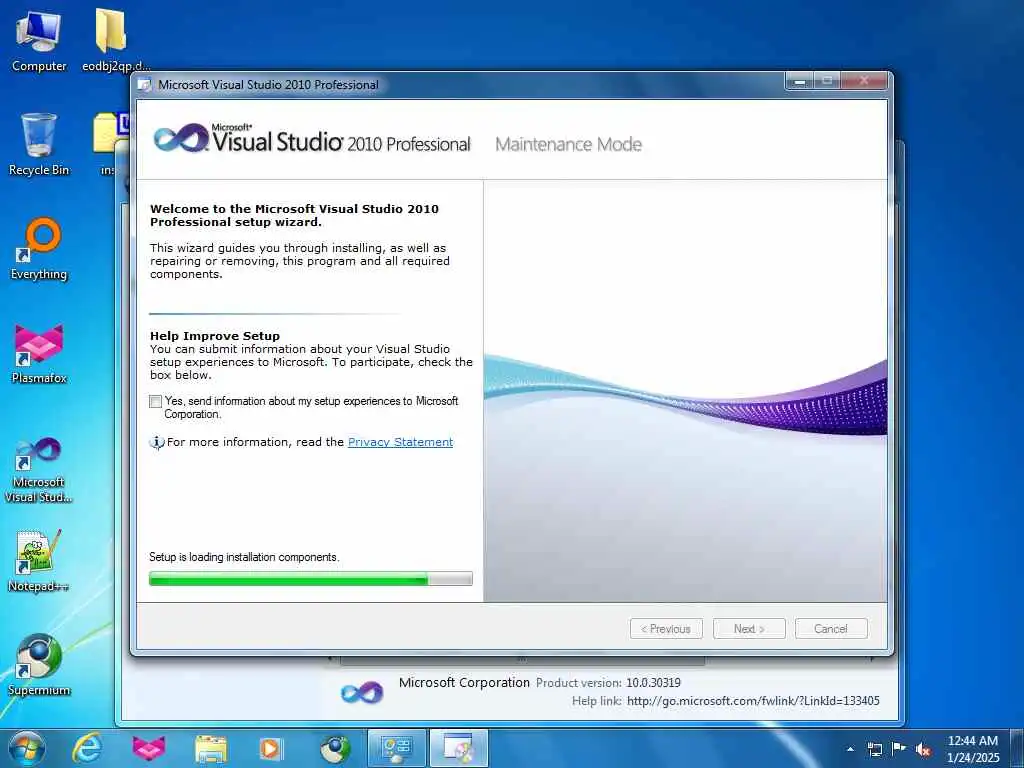
Task: Click the Visual Studio infinity logo in header
Action: 181,138
